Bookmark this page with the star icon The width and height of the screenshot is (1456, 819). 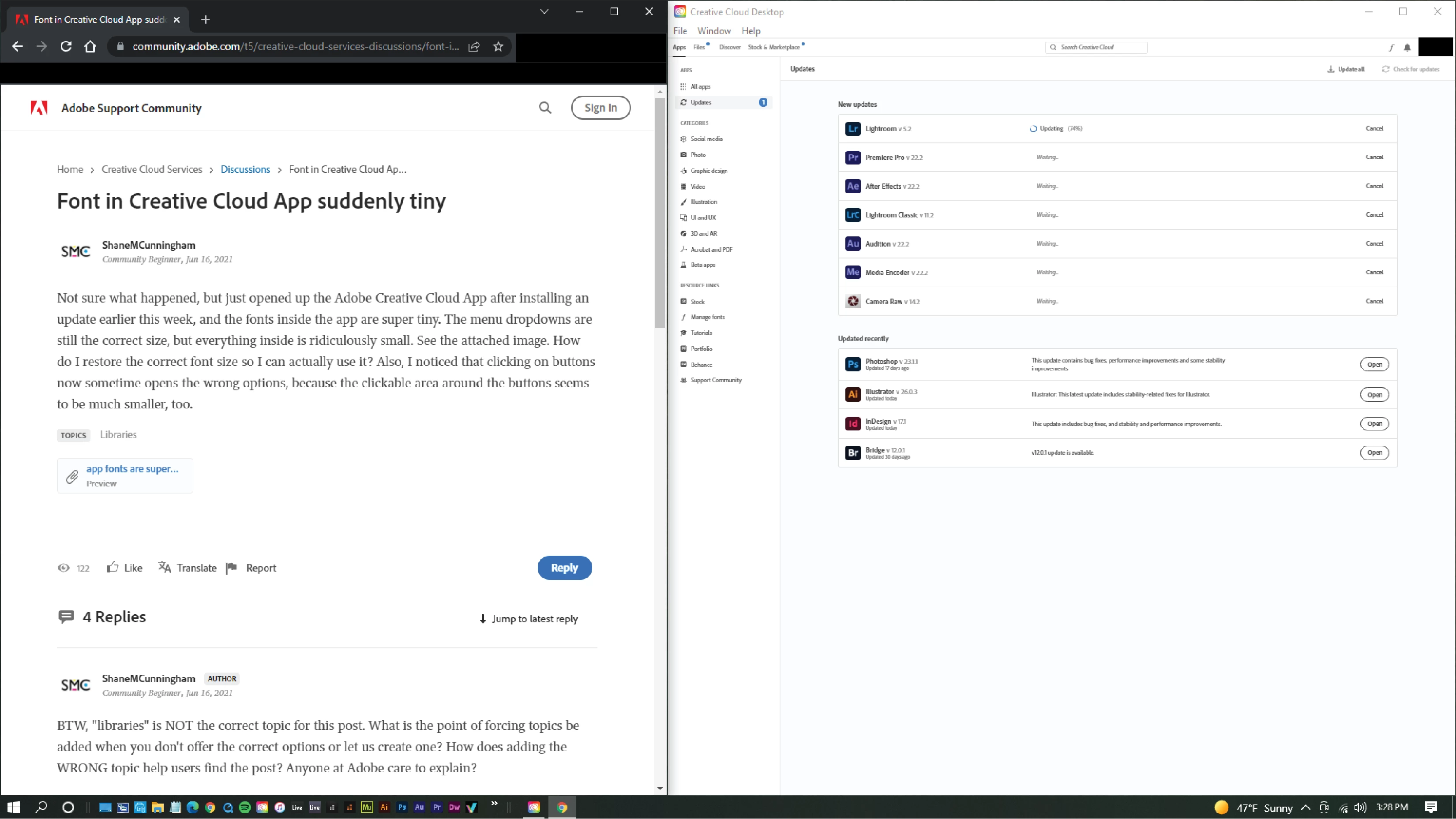(x=498, y=47)
